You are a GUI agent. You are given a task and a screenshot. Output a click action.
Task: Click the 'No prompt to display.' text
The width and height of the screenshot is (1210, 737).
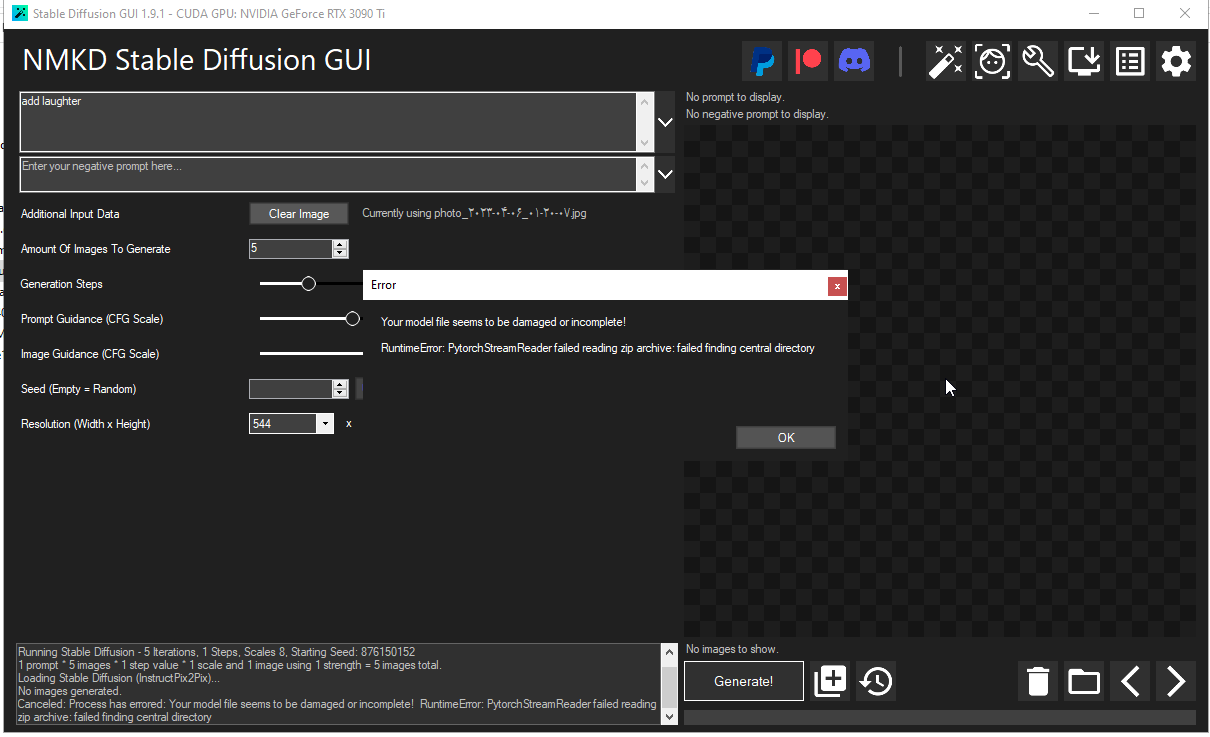click(x=735, y=98)
